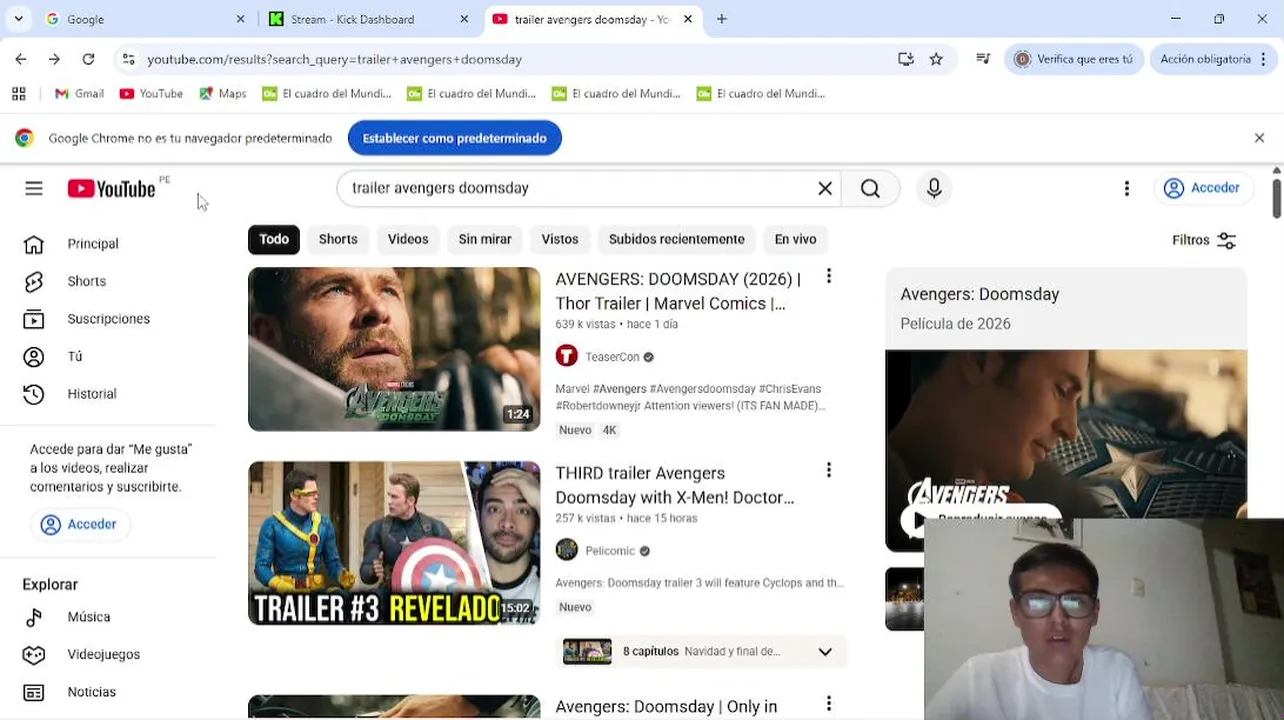Click Establecer como predeterminado button
The width and height of the screenshot is (1284, 720).
tap(455, 138)
